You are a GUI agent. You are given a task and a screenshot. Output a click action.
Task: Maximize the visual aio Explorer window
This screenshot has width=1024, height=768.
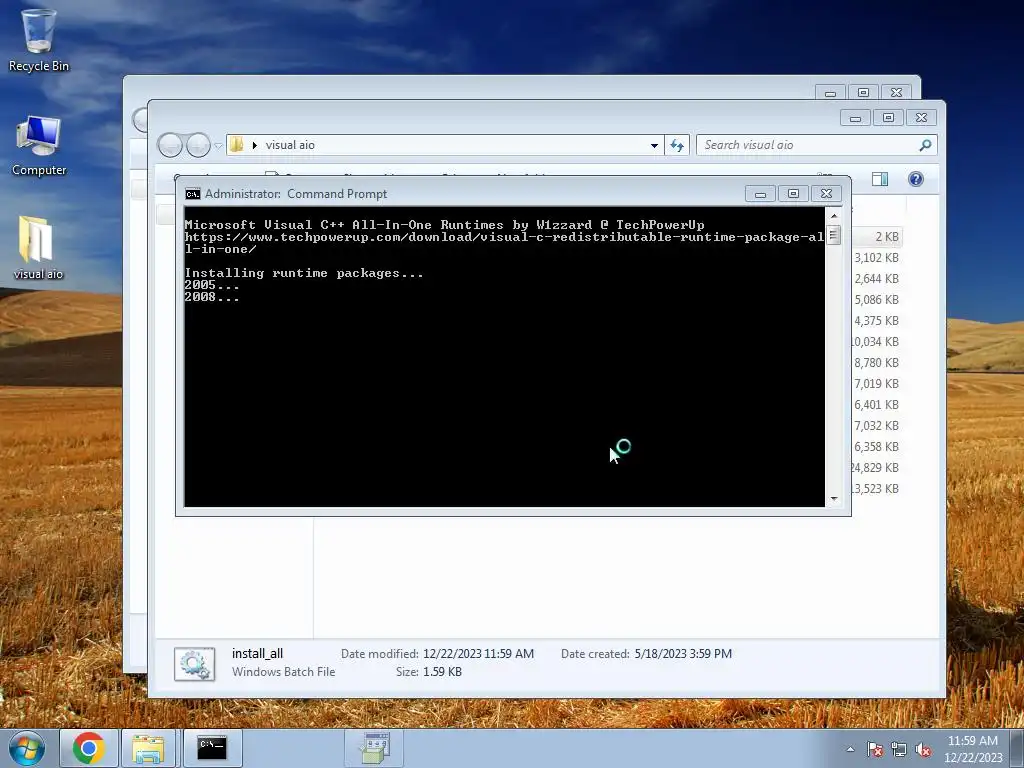(x=888, y=118)
